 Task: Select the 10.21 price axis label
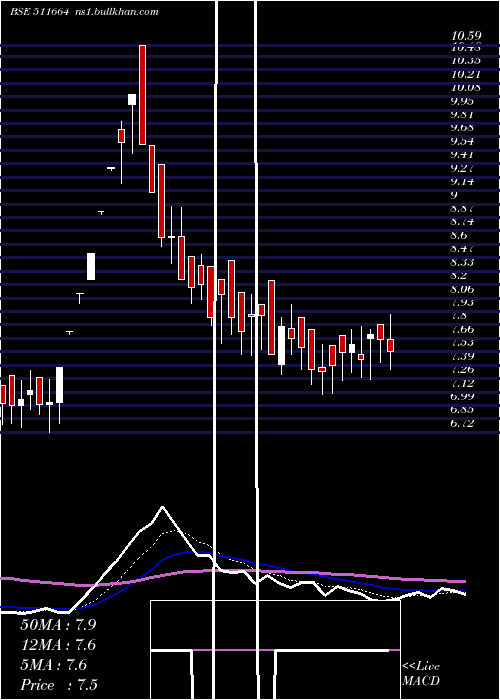point(466,74)
